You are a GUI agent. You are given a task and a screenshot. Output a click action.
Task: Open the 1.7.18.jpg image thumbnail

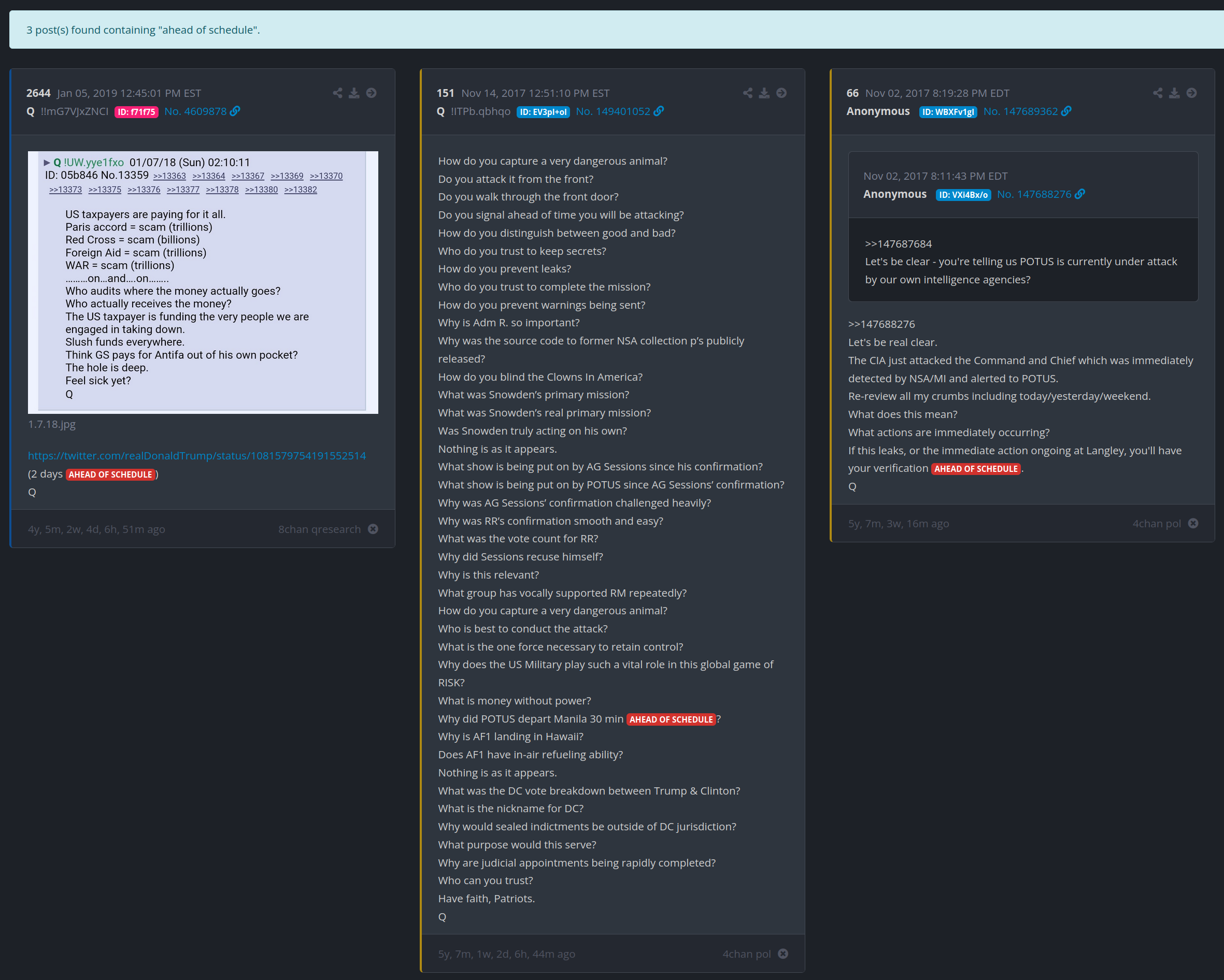pos(203,282)
